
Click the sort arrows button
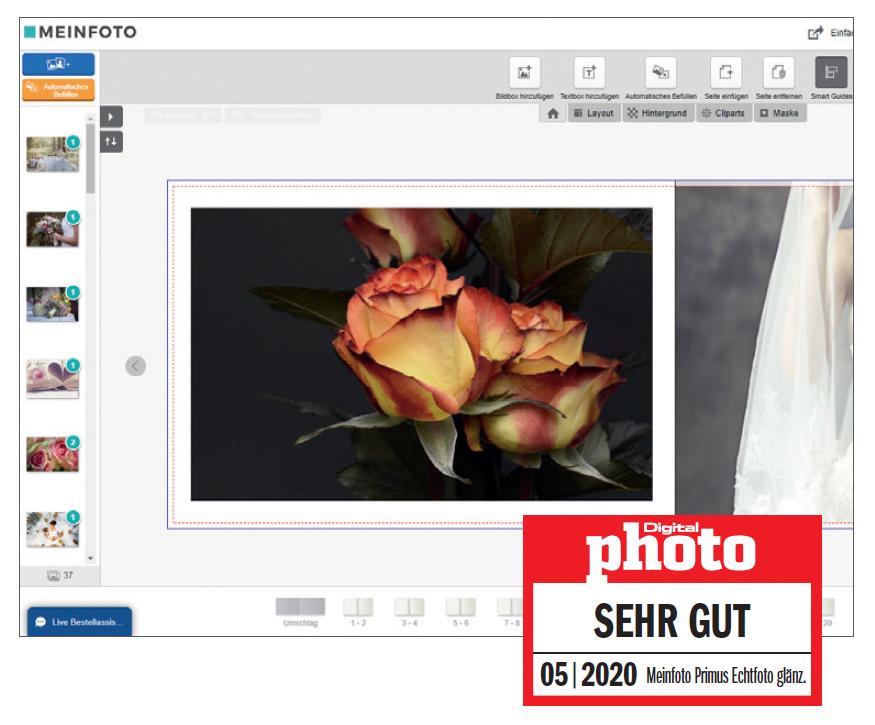[x=111, y=142]
